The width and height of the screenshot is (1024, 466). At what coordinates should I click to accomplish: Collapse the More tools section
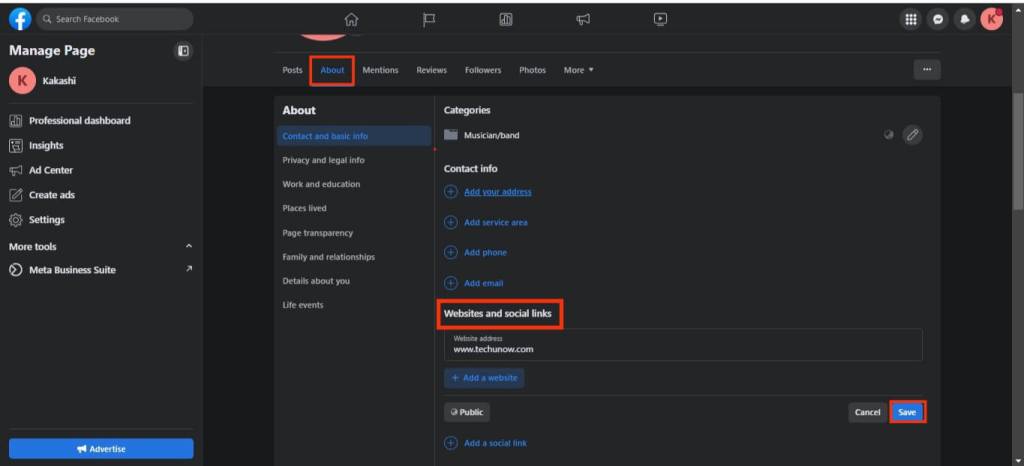[x=189, y=247]
